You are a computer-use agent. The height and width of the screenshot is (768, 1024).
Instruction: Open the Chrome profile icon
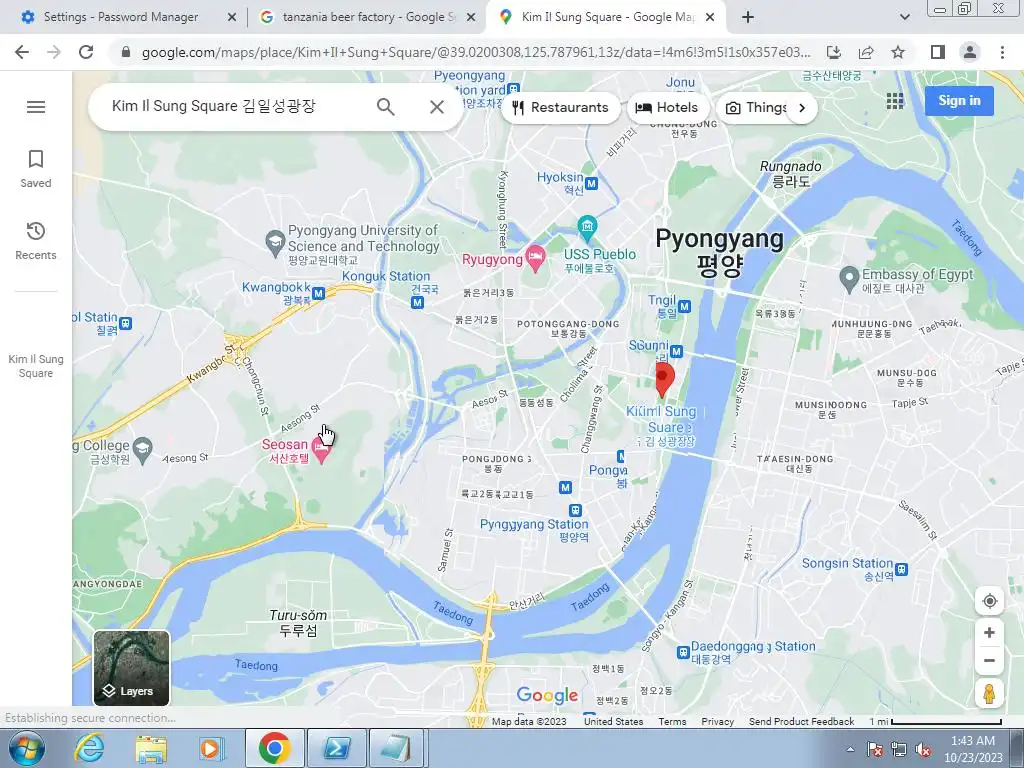pyautogui.click(x=970, y=52)
